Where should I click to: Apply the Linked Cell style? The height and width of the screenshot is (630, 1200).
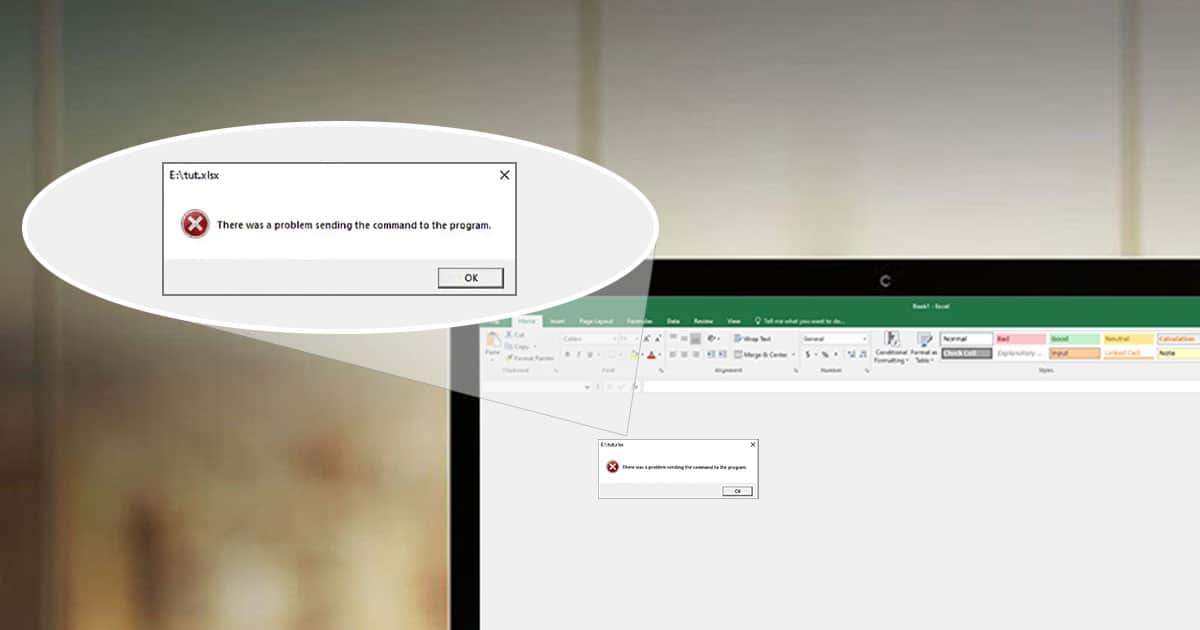(1128, 353)
